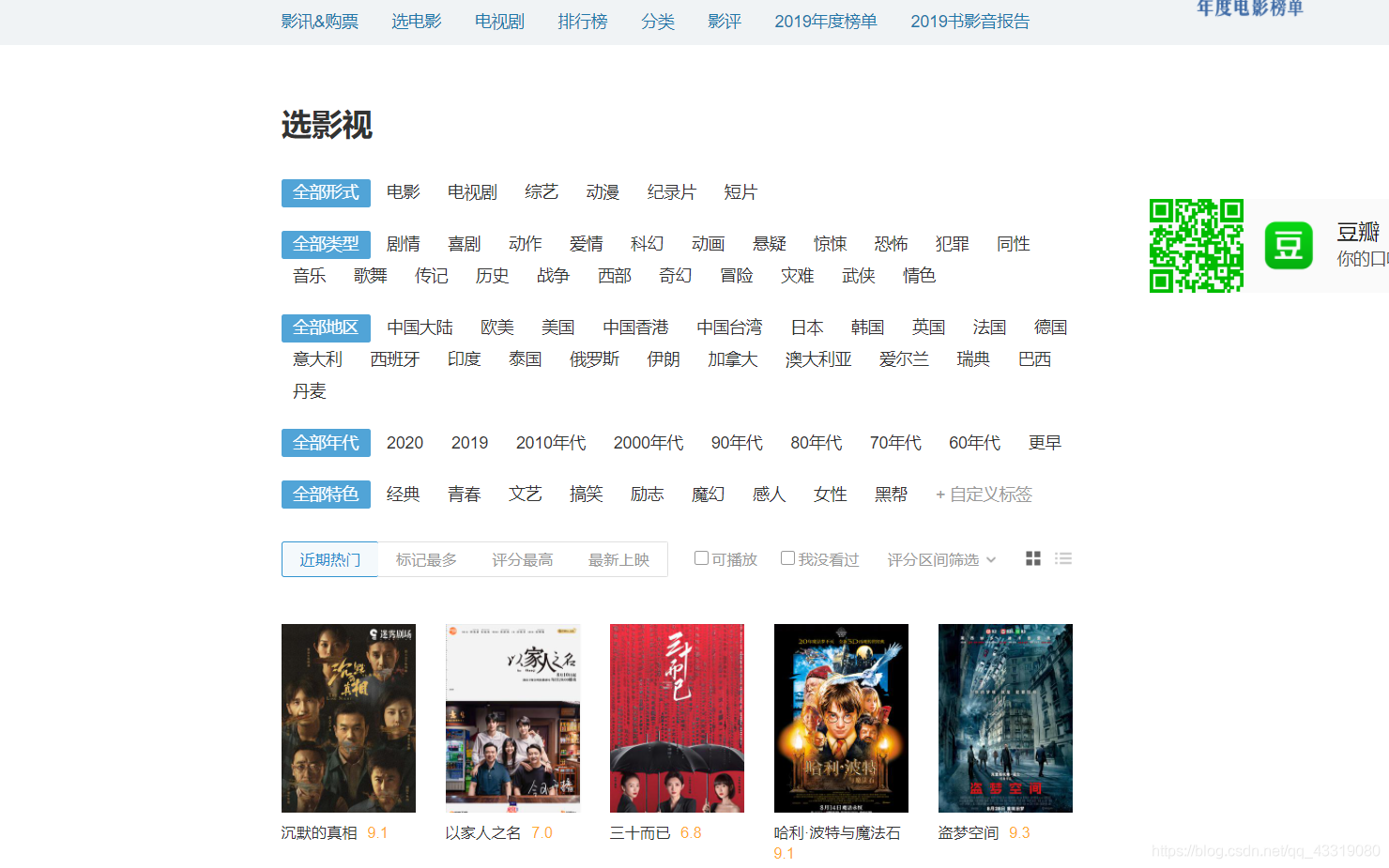
Task: Open 影讯&购票 in top navigation
Action: tap(320, 22)
